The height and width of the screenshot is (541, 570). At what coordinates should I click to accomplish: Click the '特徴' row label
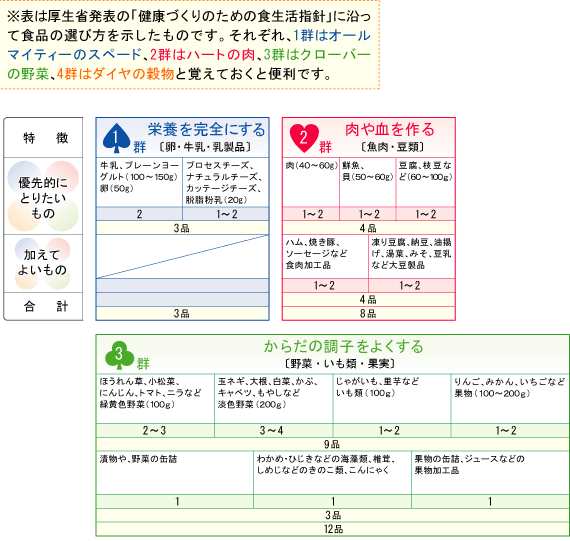coord(45,138)
